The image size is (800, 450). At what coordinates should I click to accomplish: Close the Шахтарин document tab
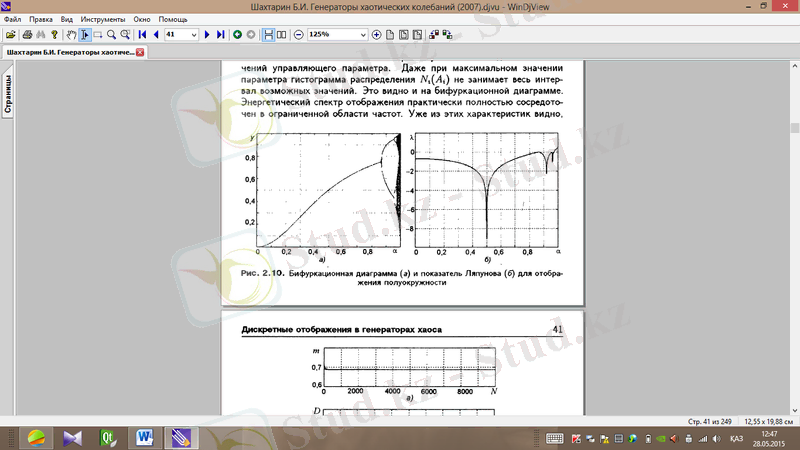point(141,52)
